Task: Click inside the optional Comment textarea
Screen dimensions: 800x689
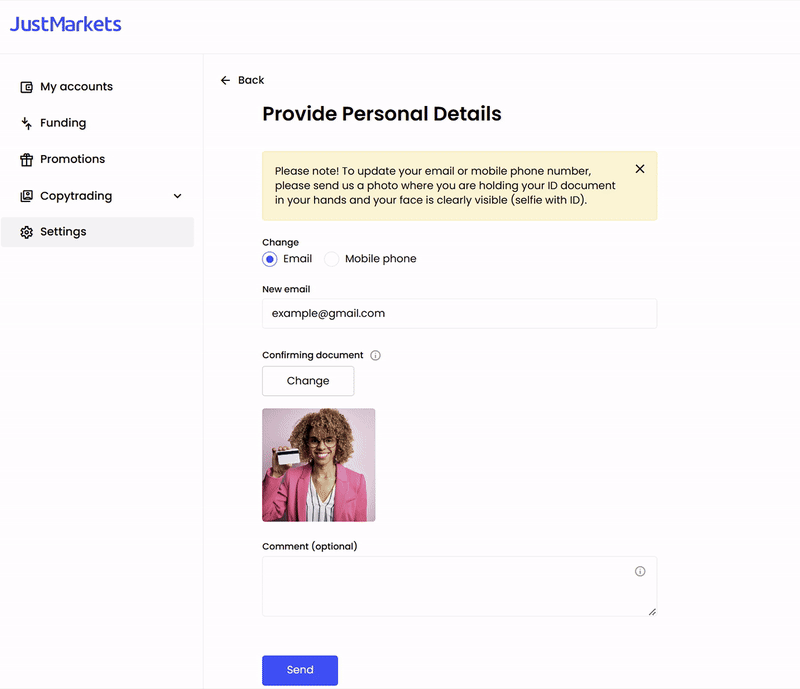Action: 460,586
